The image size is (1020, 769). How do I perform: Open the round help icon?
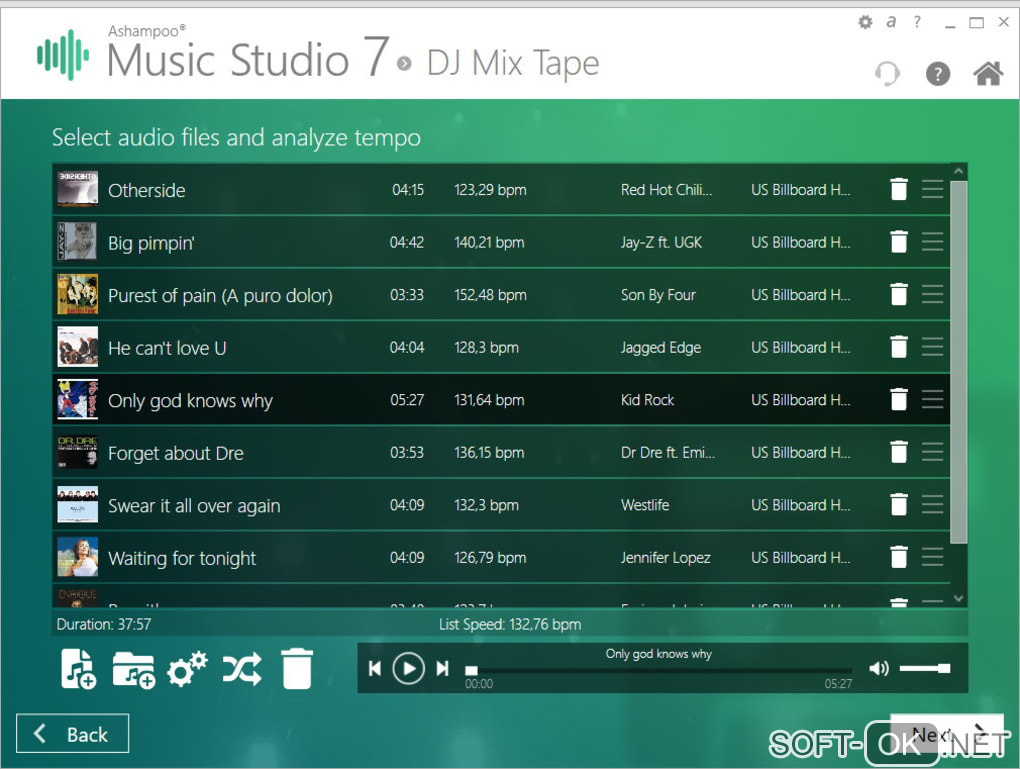coord(937,74)
